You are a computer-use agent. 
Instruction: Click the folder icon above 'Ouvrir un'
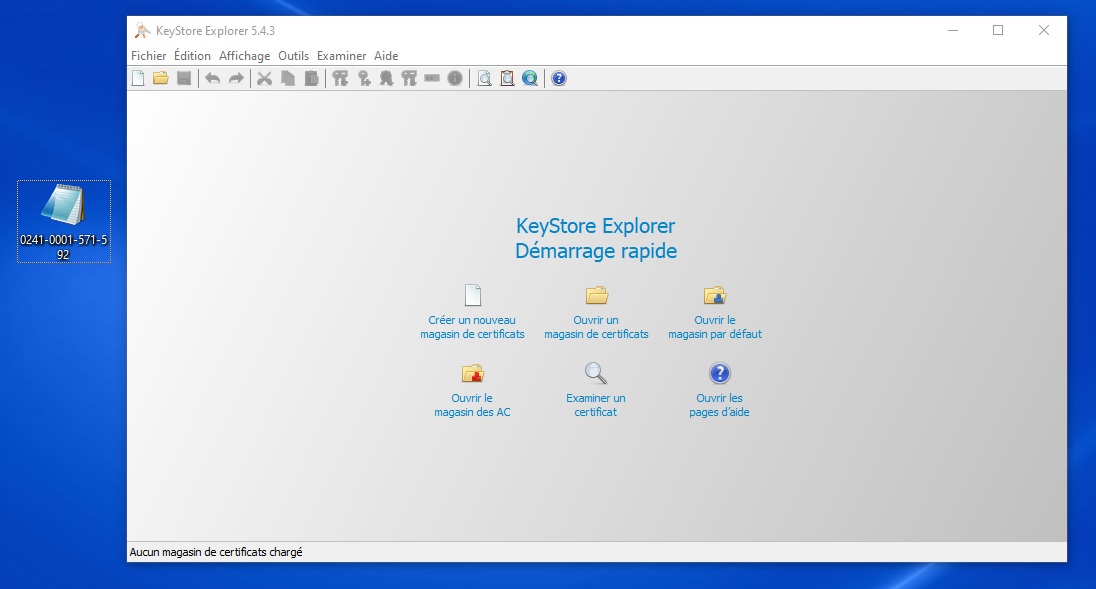597,295
